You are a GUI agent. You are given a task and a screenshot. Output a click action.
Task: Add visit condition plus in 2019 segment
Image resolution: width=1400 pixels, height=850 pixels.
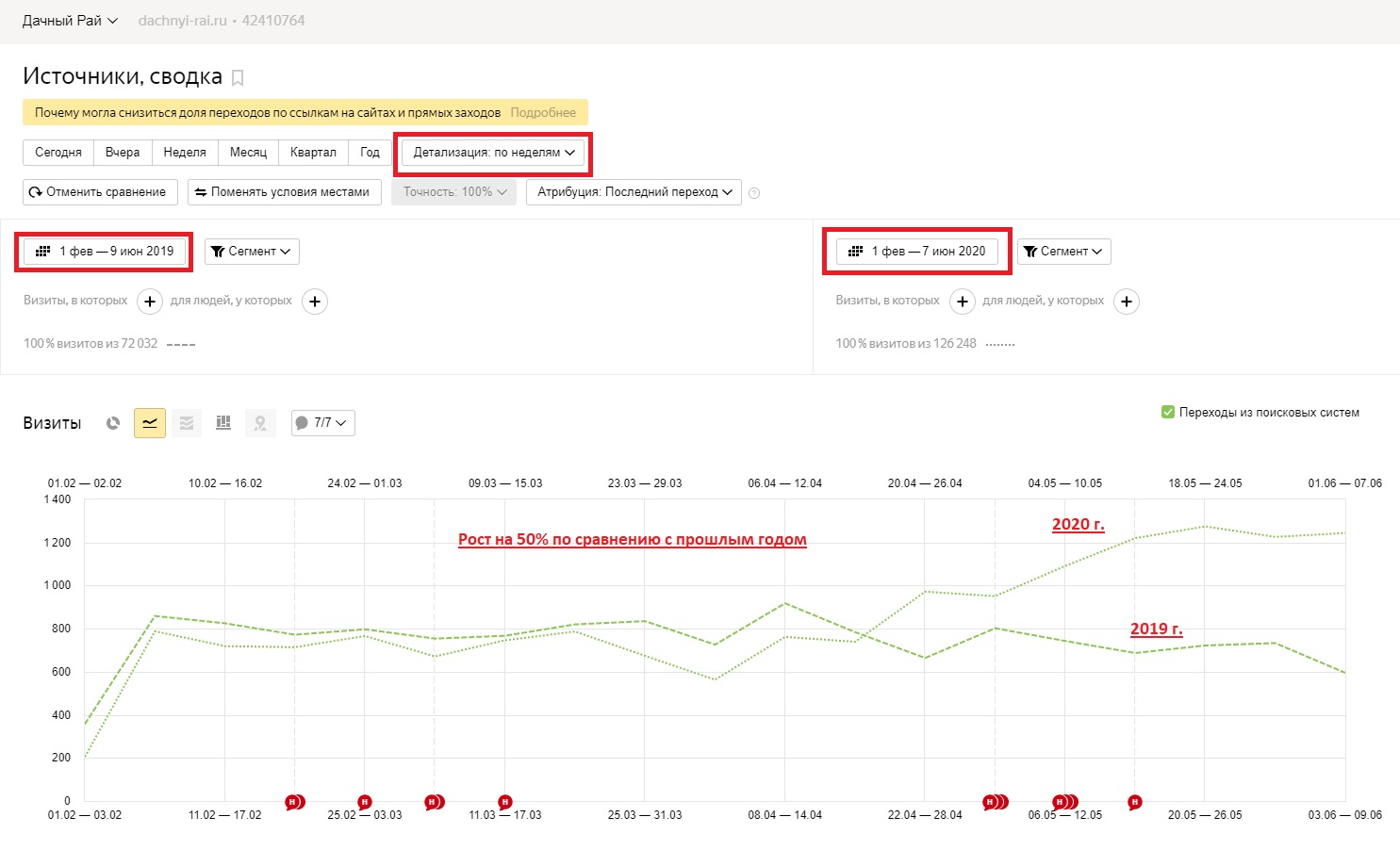tap(150, 302)
